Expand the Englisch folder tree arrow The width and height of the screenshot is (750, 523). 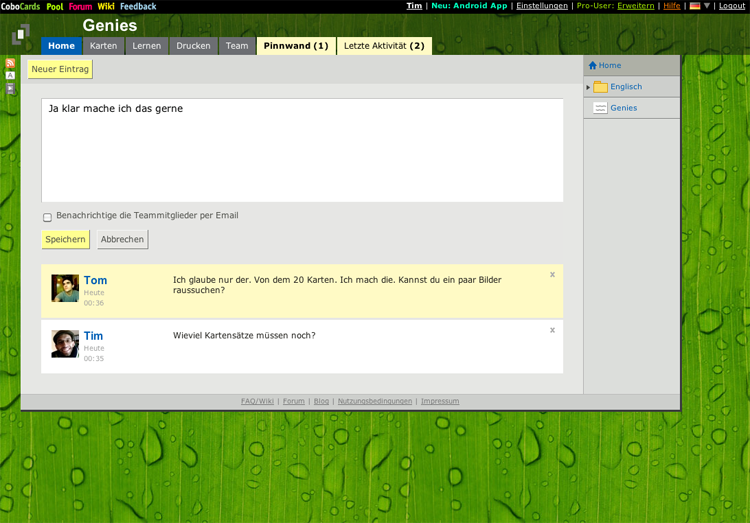588,87
